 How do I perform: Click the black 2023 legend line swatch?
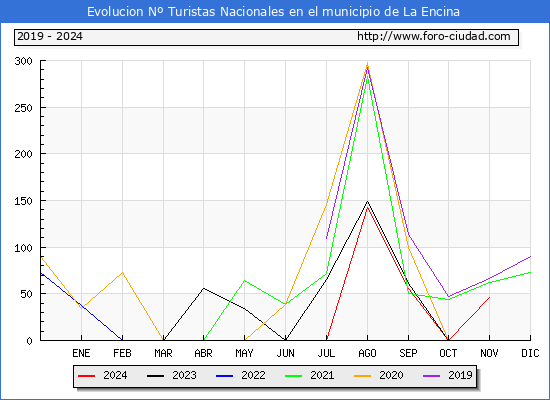155,376
